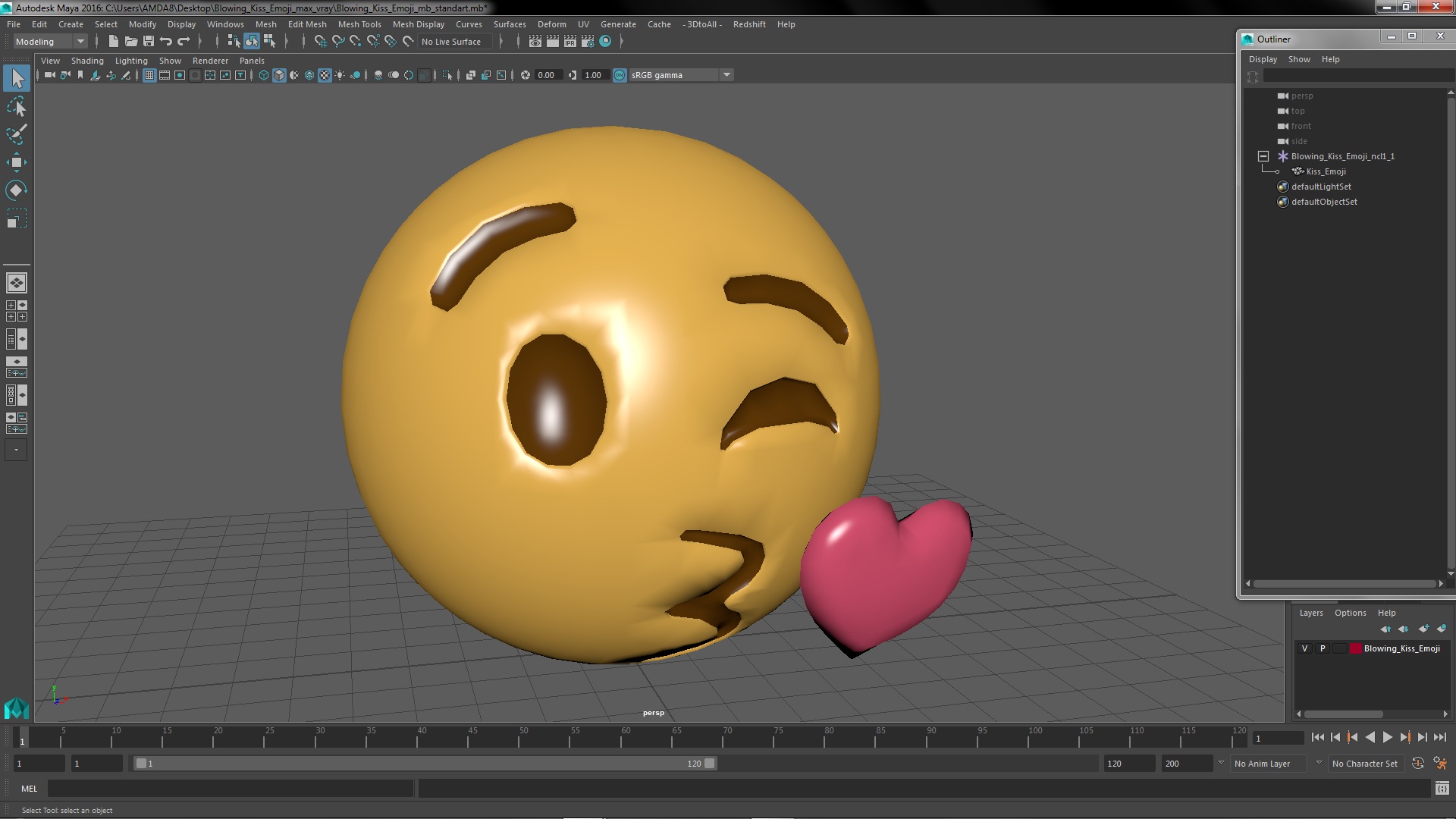Create layer from selected objects icon
This screenshot has width=1456, height=819.
[1442, 629]
